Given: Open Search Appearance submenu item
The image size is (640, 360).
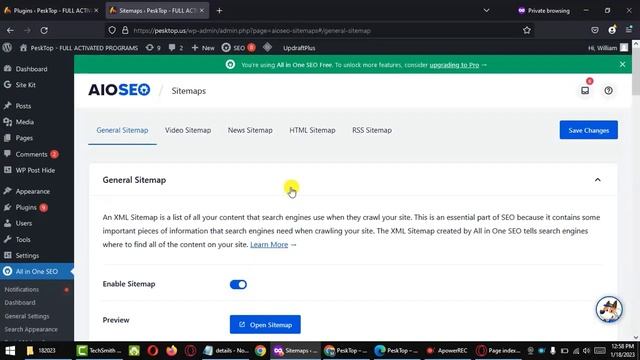Looking at the screenshot, I should (31, 329).
